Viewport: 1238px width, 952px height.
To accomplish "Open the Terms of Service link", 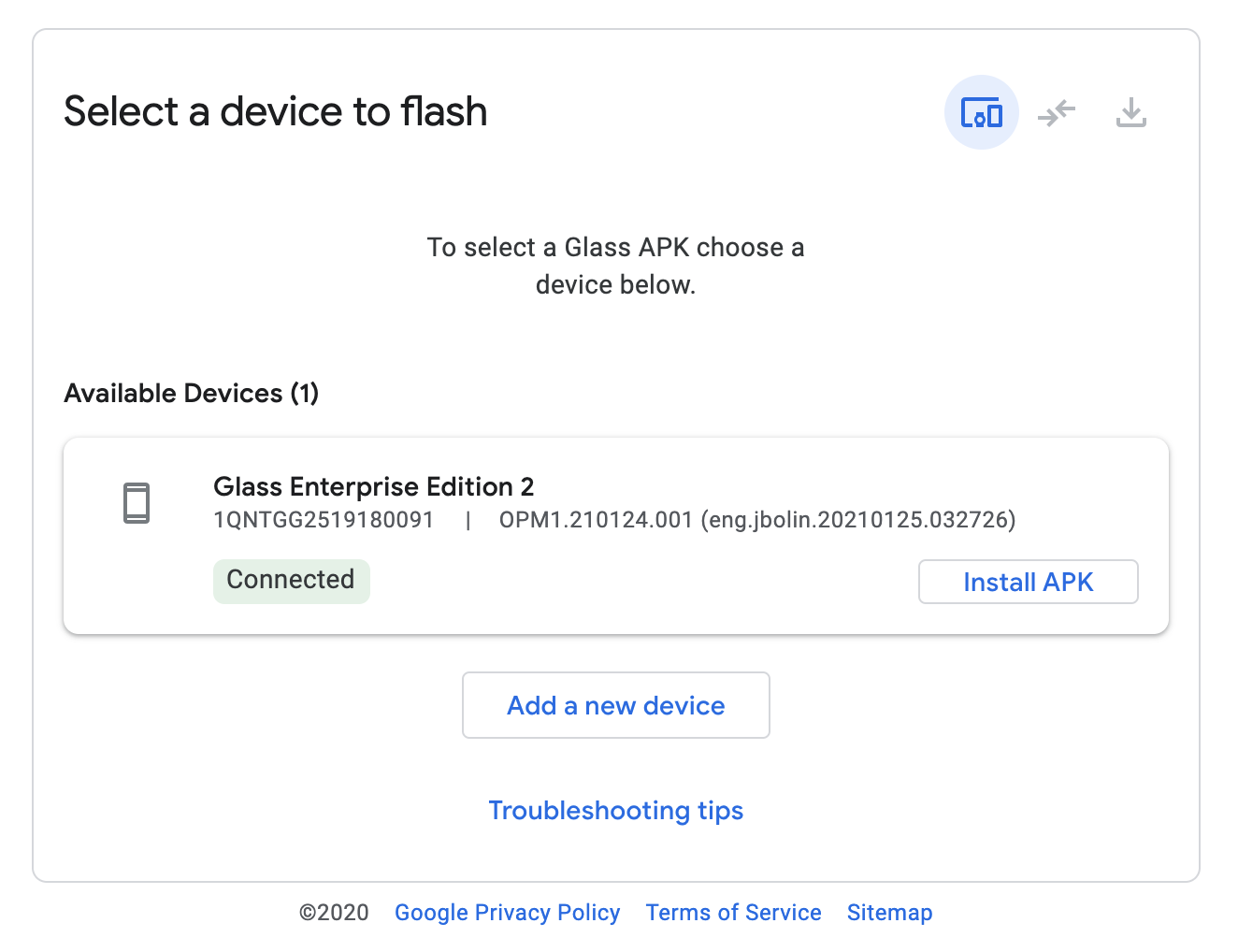I will tap(733, 913).
